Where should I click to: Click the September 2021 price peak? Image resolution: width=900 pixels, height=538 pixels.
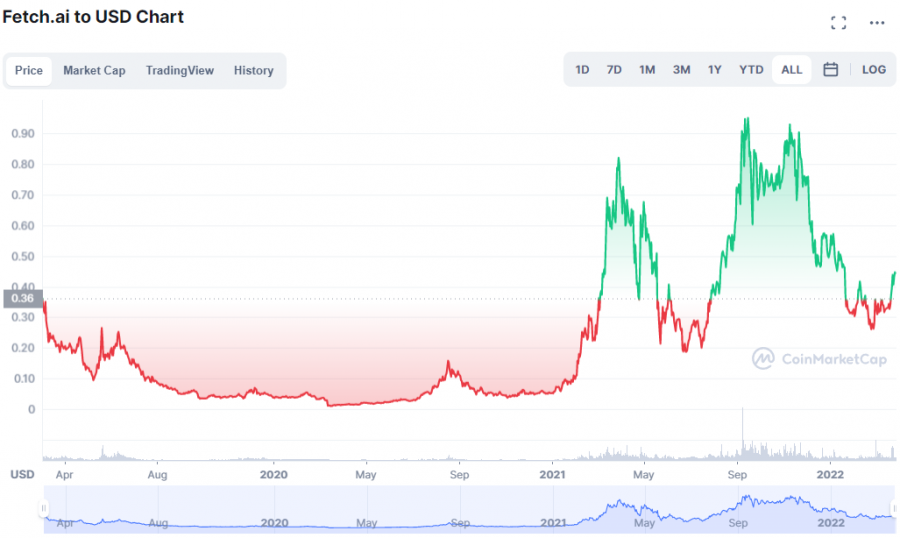click(746, 119)
